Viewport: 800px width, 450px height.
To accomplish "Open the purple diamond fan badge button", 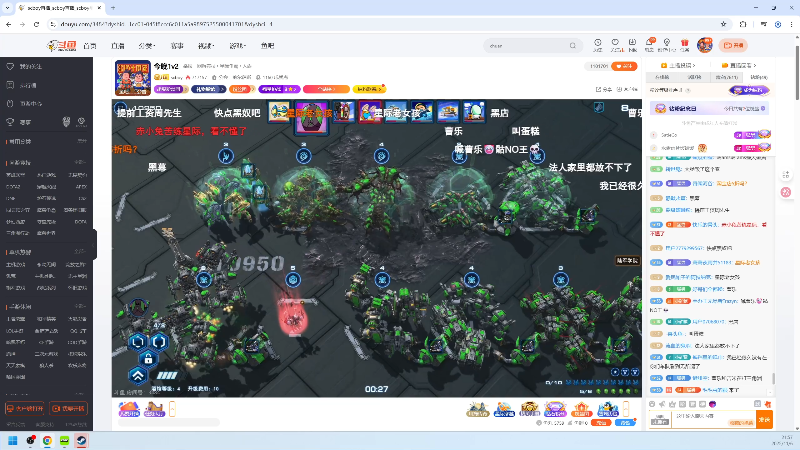I will [749, 90].
